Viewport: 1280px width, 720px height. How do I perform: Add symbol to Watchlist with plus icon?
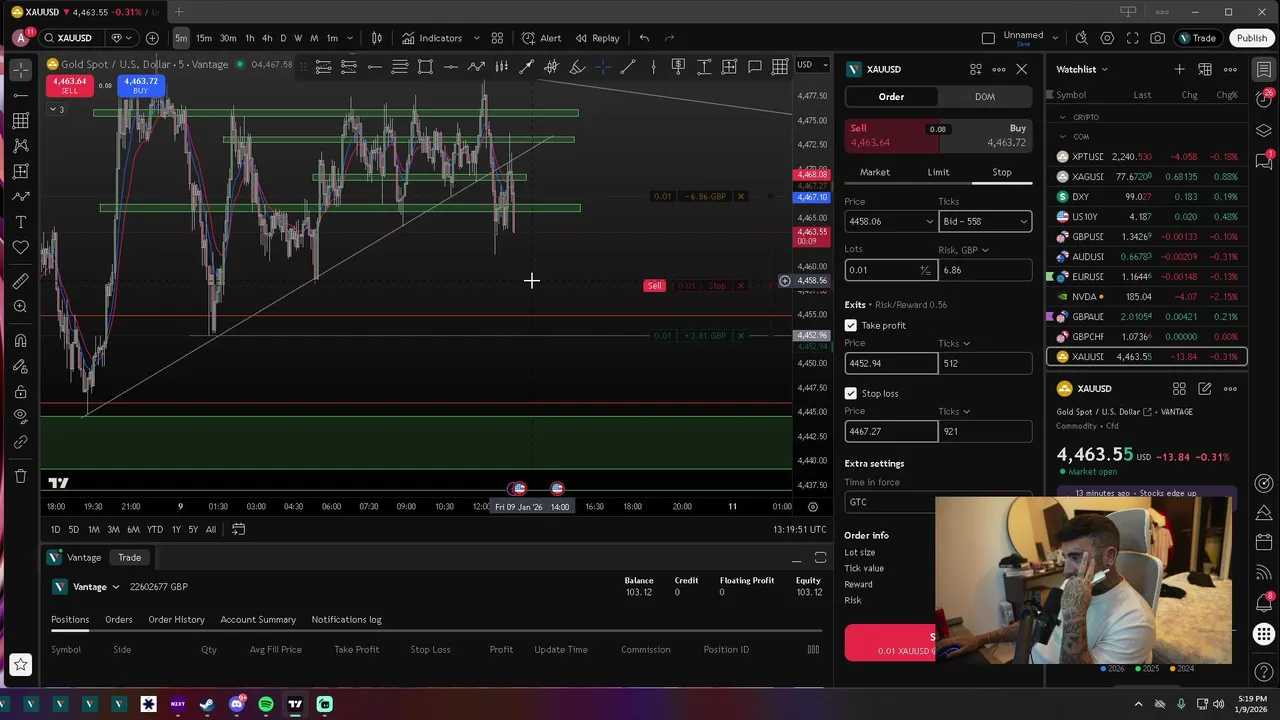click(x=1179, y=69)
